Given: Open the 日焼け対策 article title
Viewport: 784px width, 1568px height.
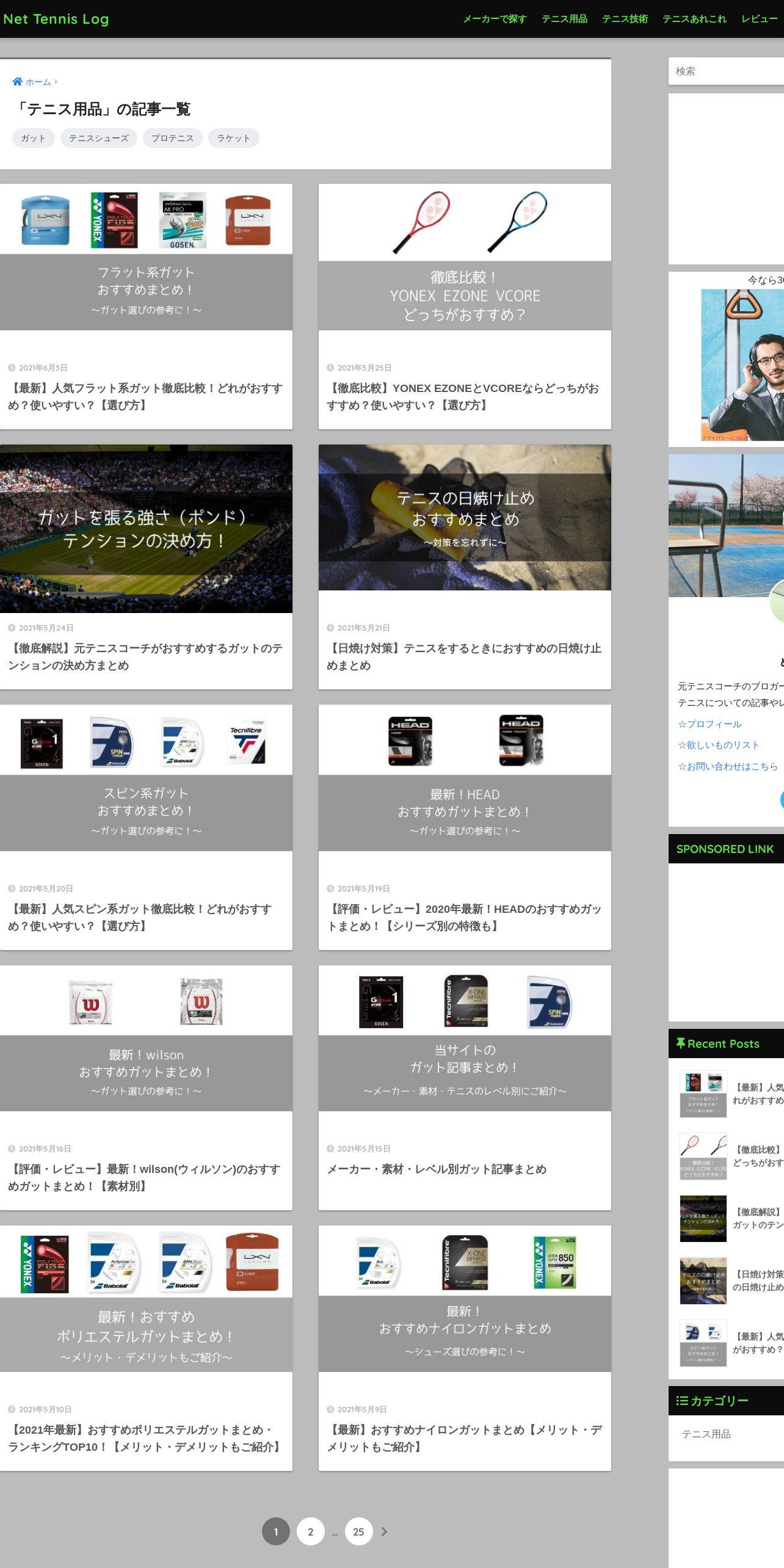Looking at the screenshot, I should click(x=464, y=657).
